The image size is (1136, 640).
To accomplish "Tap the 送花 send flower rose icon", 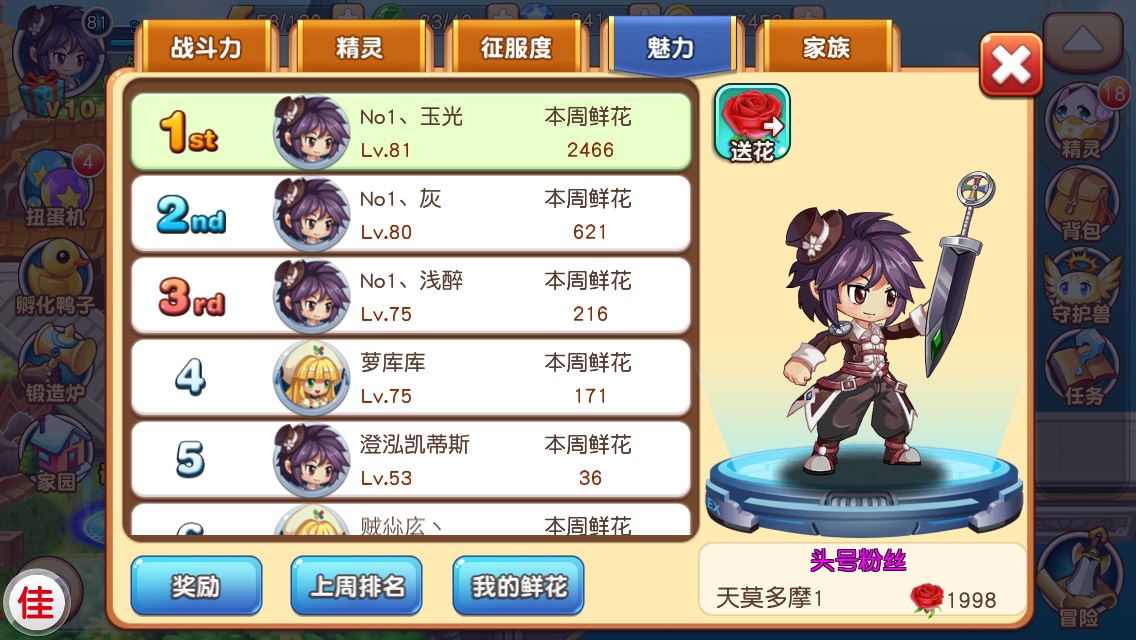I will tap(752, 123).
